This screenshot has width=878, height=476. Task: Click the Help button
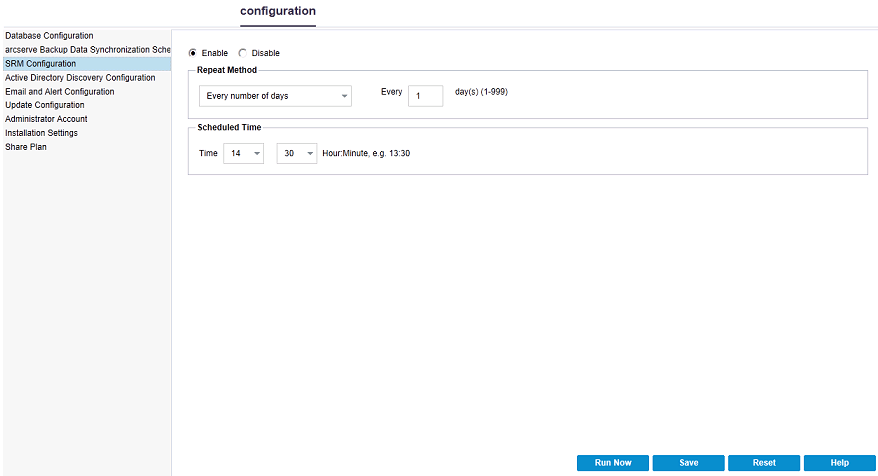[x=839, y=463]
